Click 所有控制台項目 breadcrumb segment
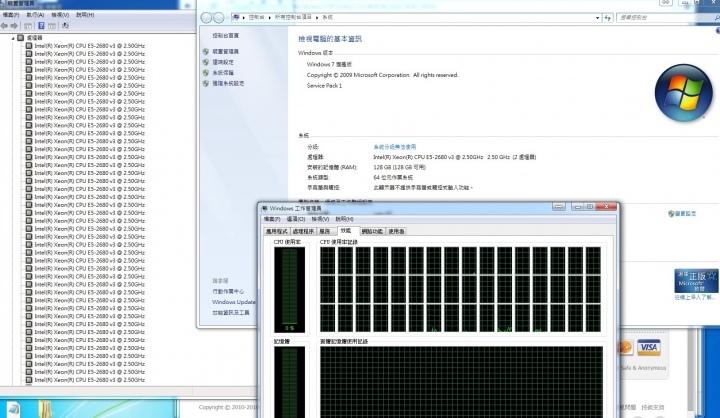The image size is (720, 418). tap(293, 17)
